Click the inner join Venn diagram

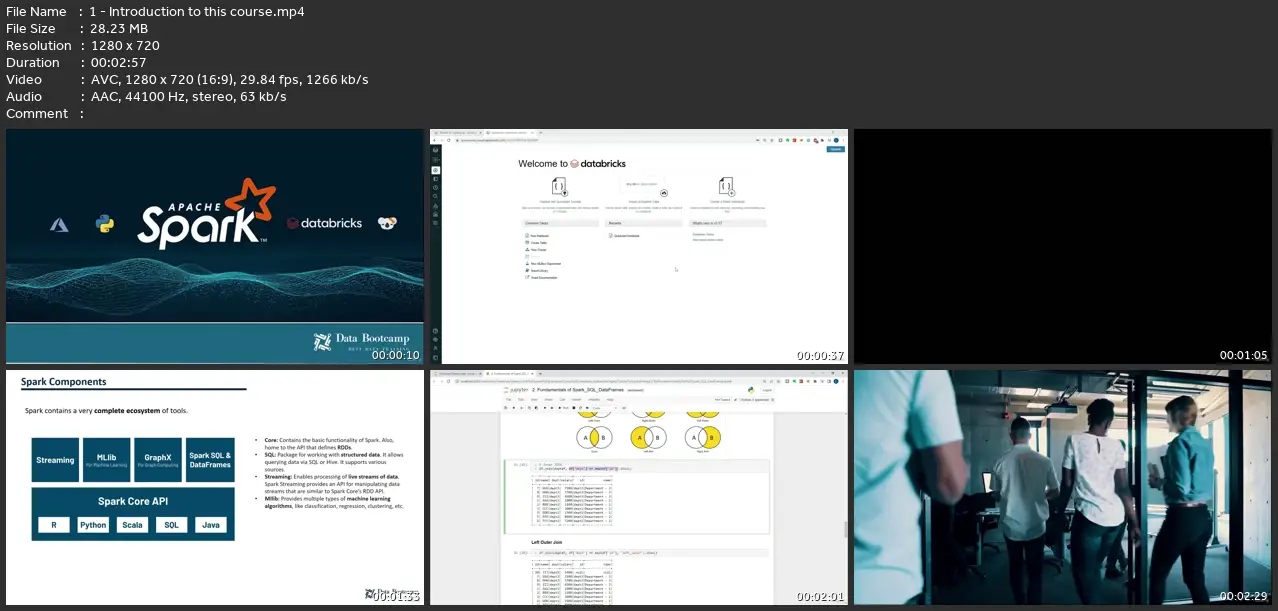point(593,437)
